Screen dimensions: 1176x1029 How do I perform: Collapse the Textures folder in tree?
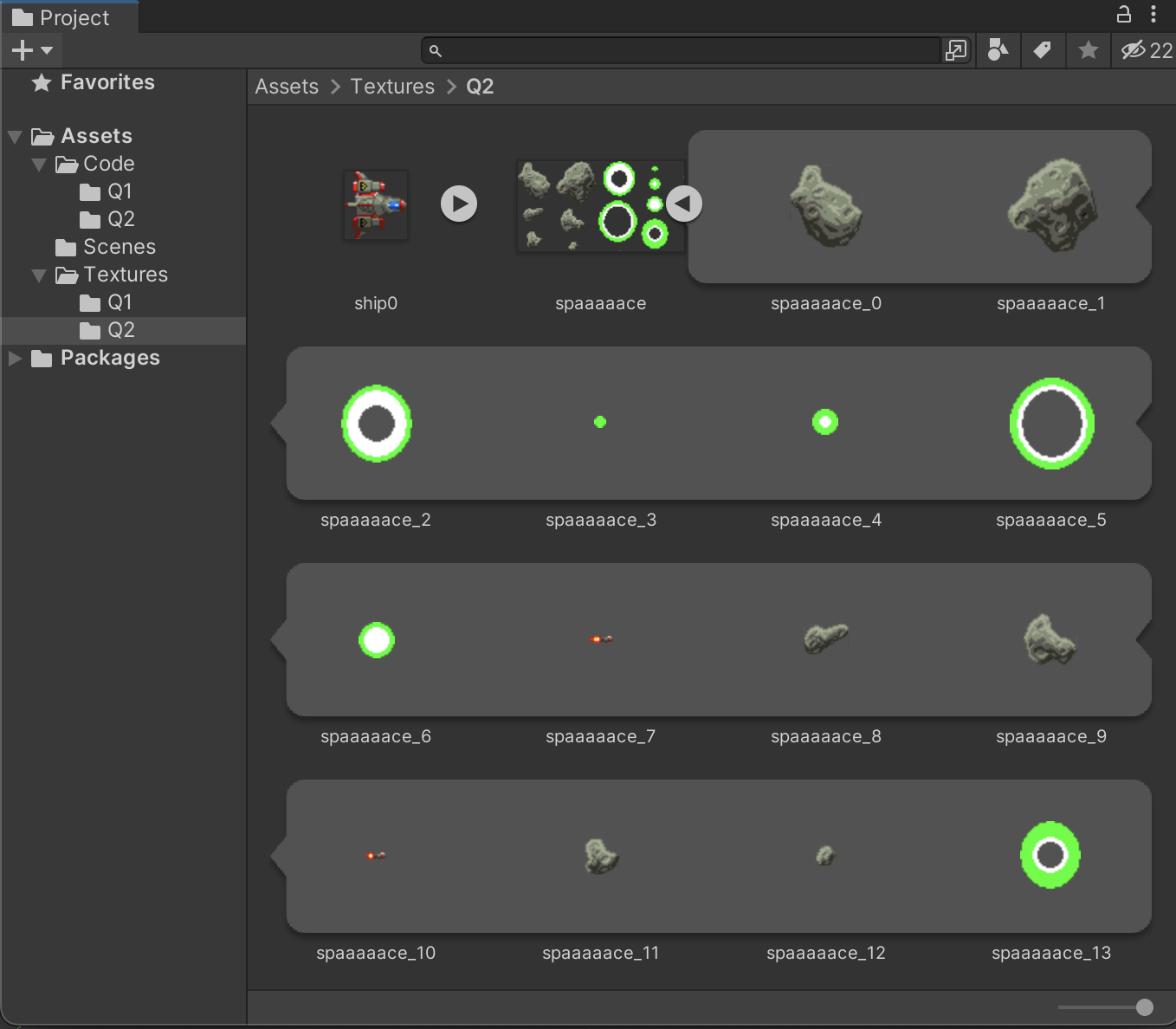pos(39,275)
